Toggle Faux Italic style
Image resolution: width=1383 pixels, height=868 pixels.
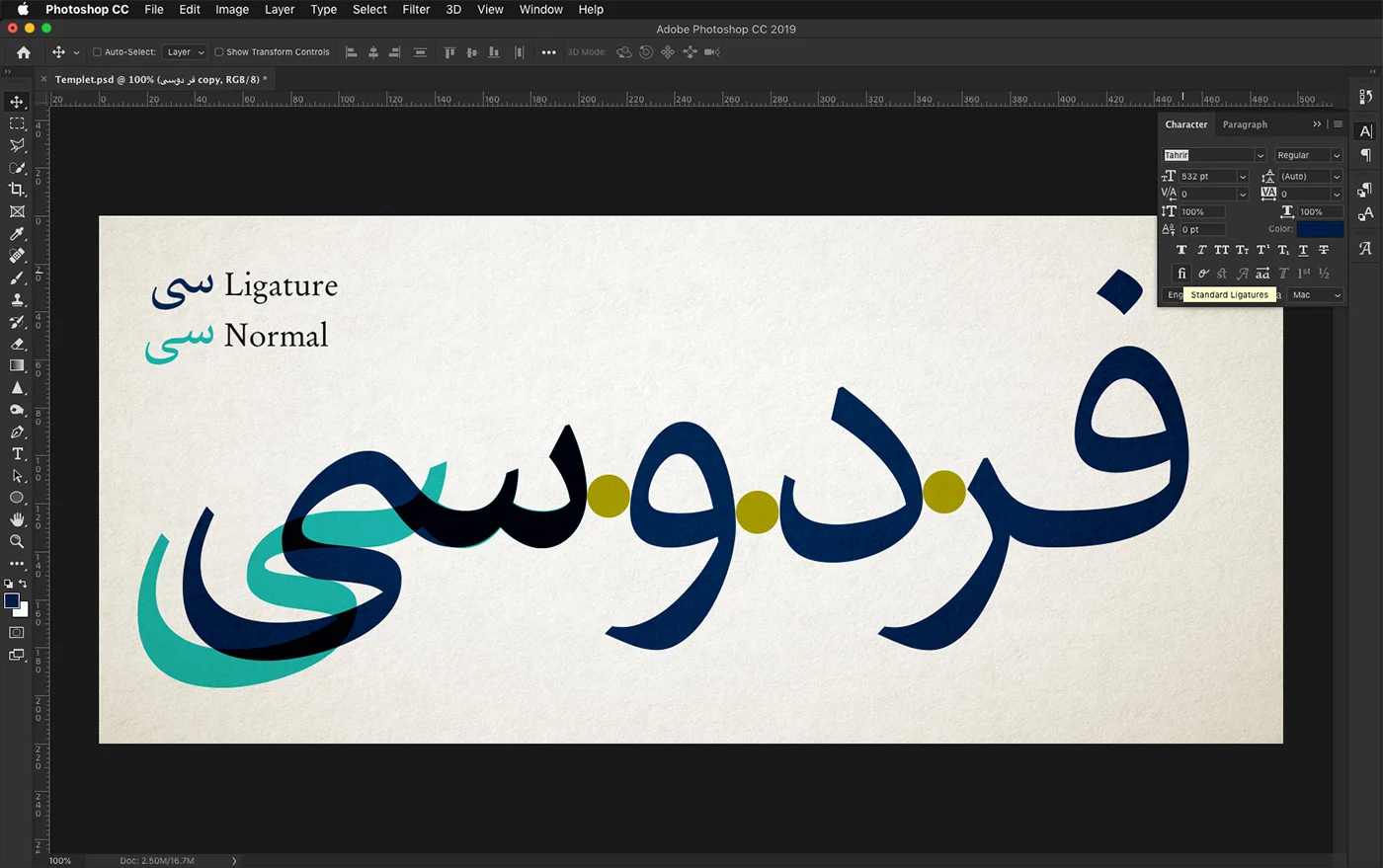tap(1201, 250)
